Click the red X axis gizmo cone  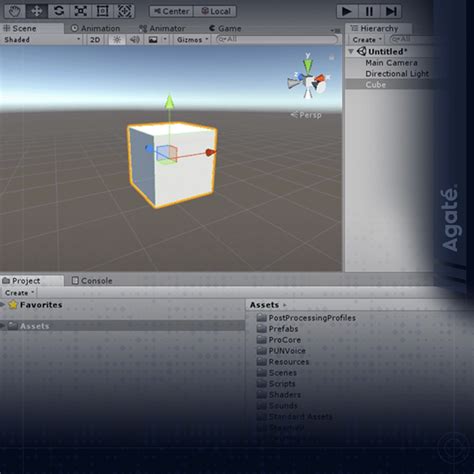pos(319,79)
